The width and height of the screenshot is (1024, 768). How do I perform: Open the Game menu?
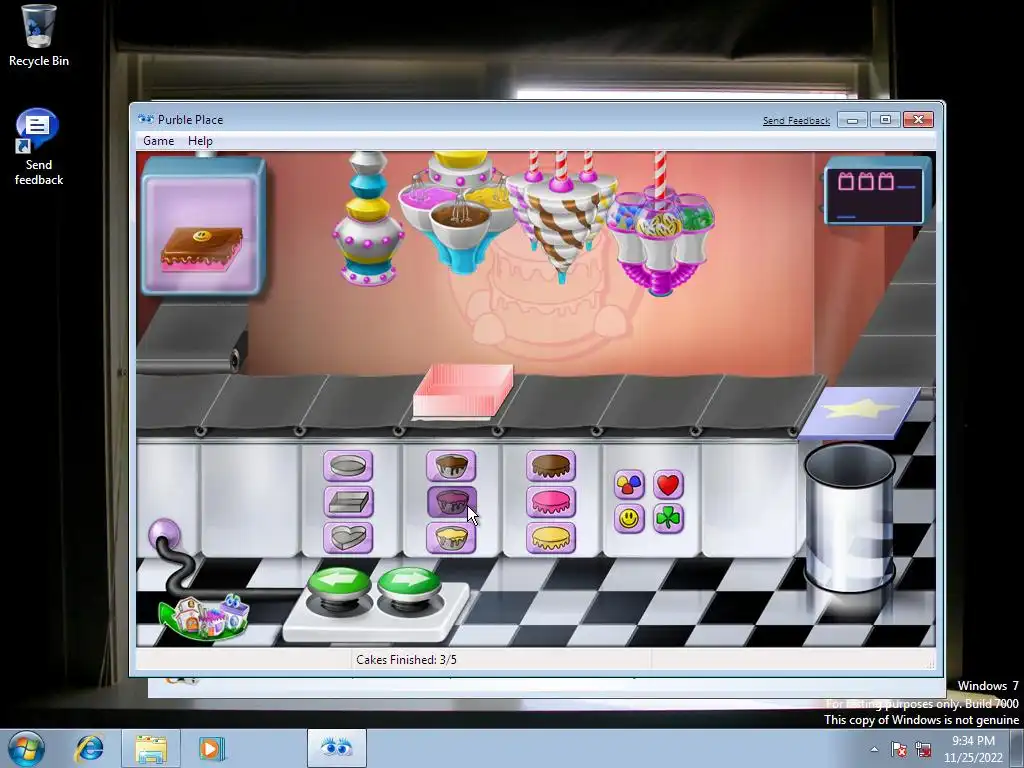pyautogui.click(x=159, y=140)
